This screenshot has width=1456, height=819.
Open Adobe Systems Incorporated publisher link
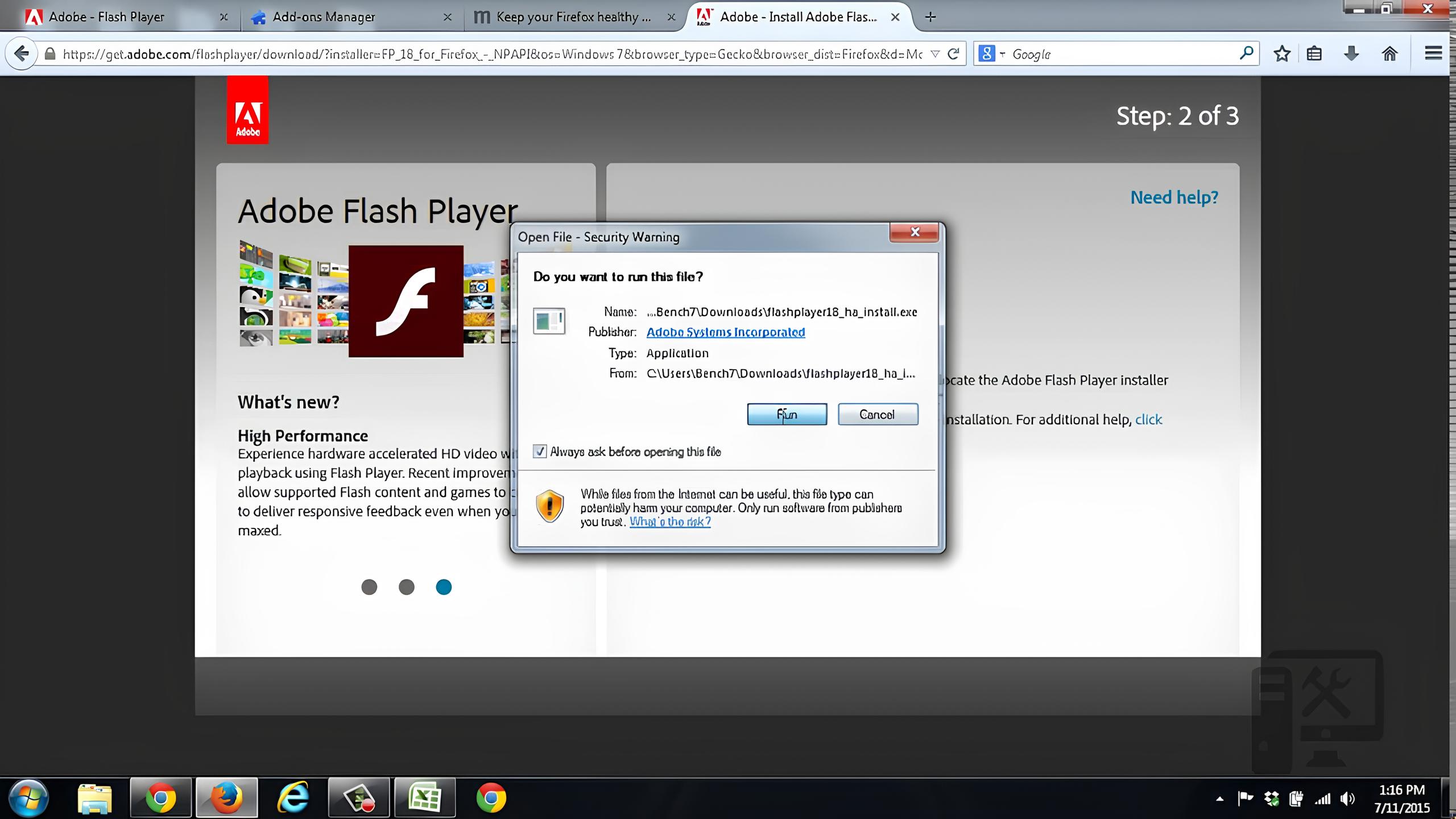pos(726,332)
